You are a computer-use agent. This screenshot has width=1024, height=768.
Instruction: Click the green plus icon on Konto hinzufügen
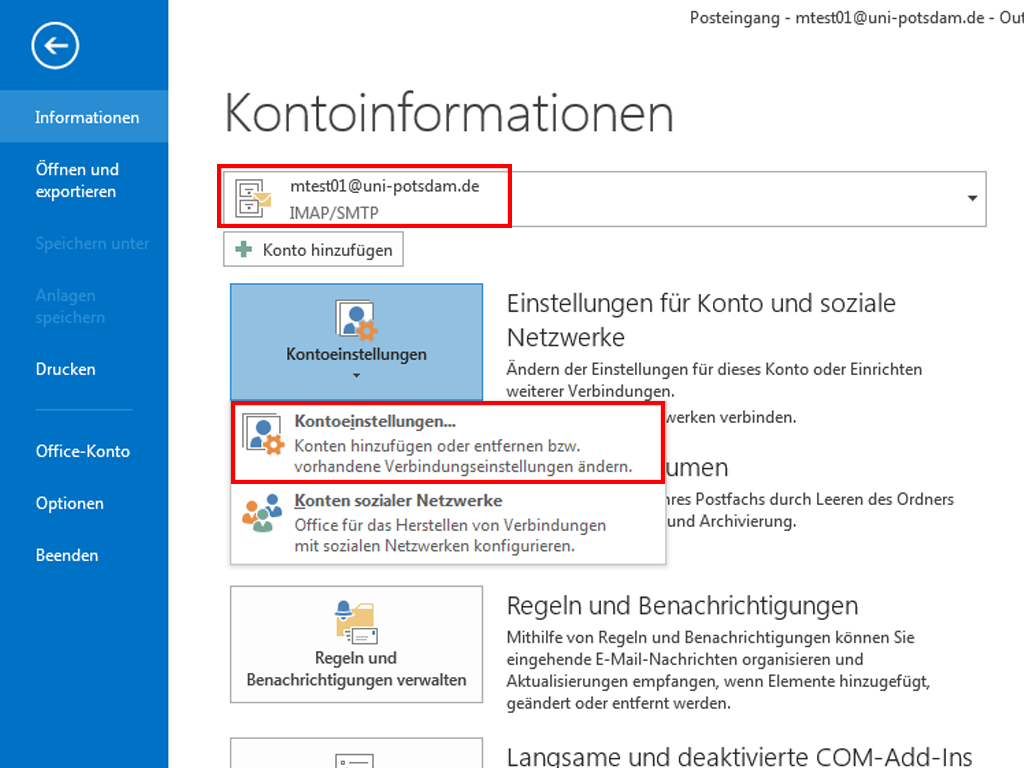[x=243, y=250]
